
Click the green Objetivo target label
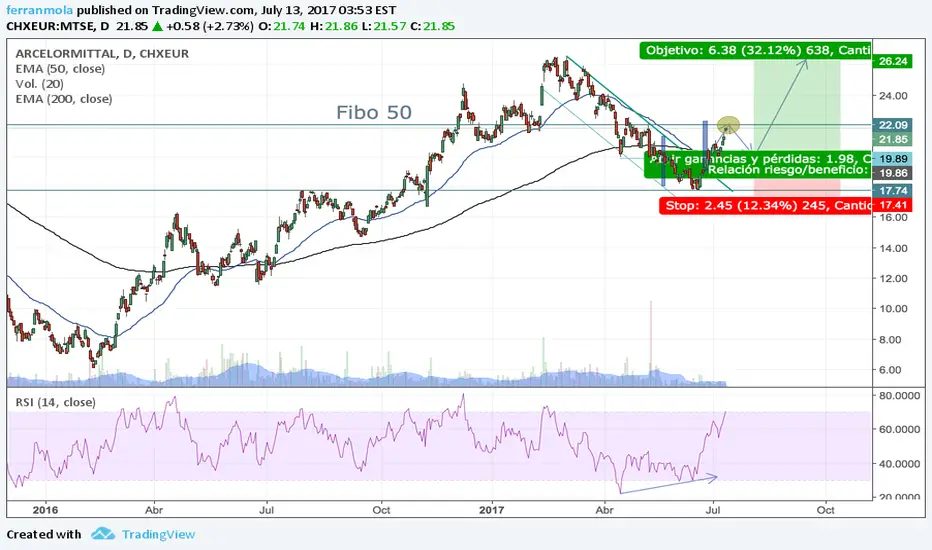[755, 51]
